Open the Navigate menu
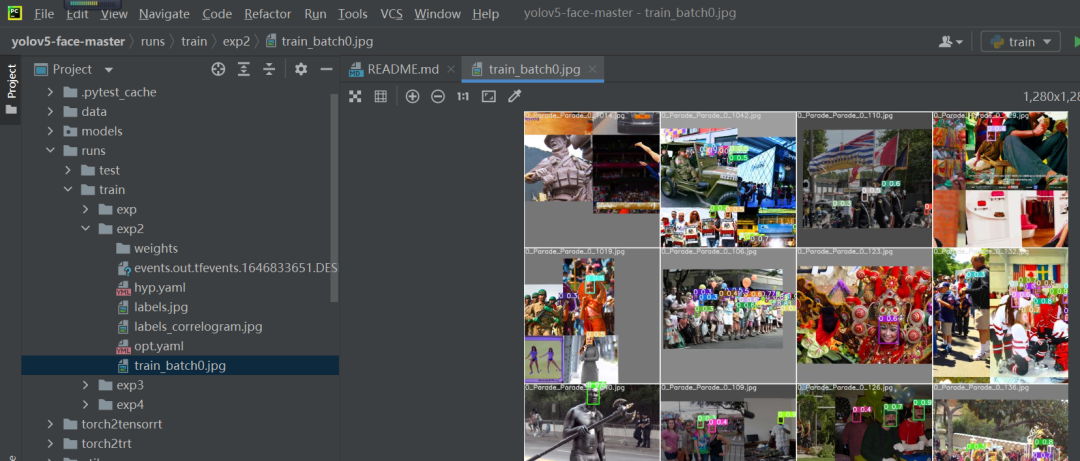 (164, 14)
